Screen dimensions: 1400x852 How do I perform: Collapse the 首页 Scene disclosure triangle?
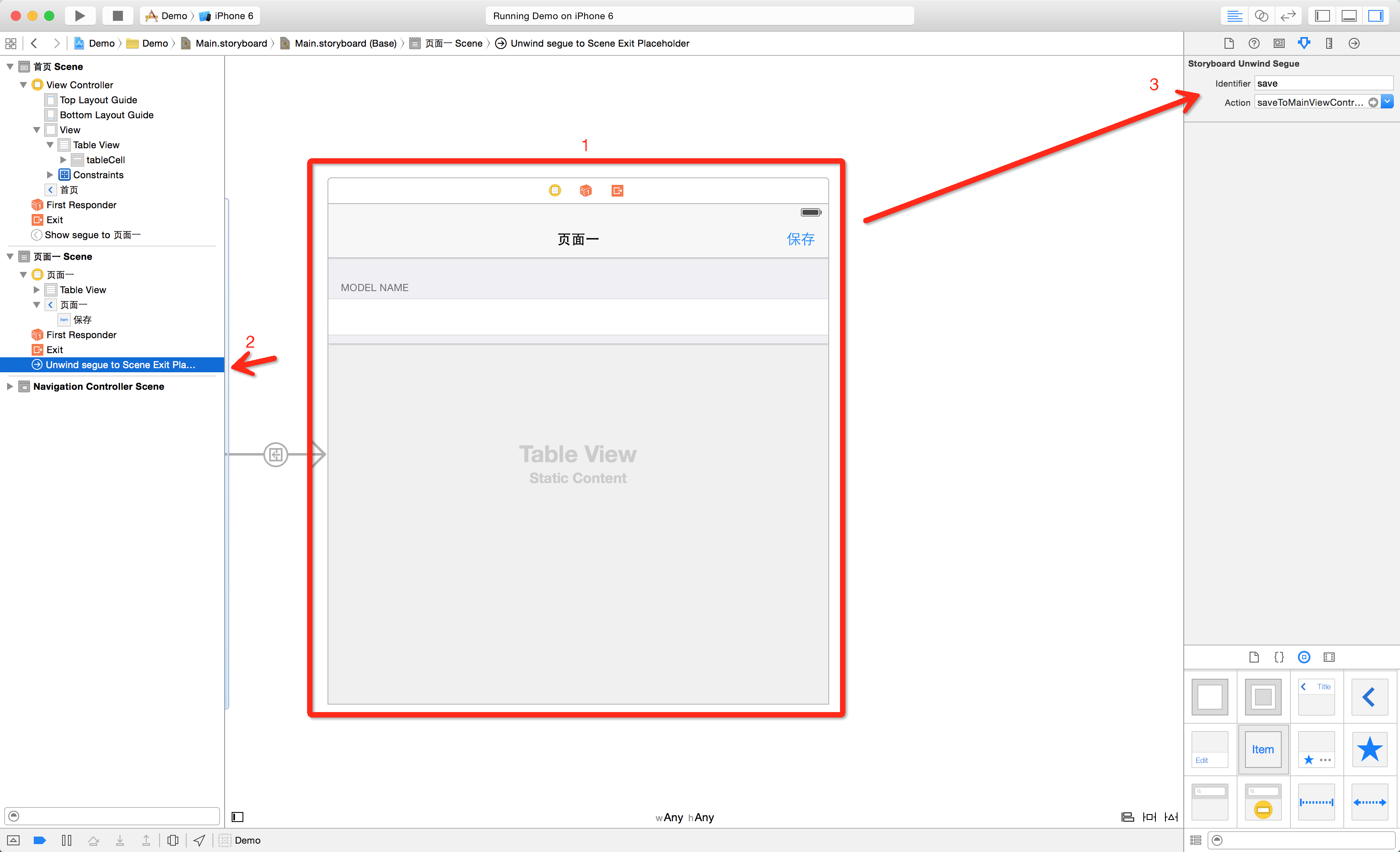tap(10, 67)
